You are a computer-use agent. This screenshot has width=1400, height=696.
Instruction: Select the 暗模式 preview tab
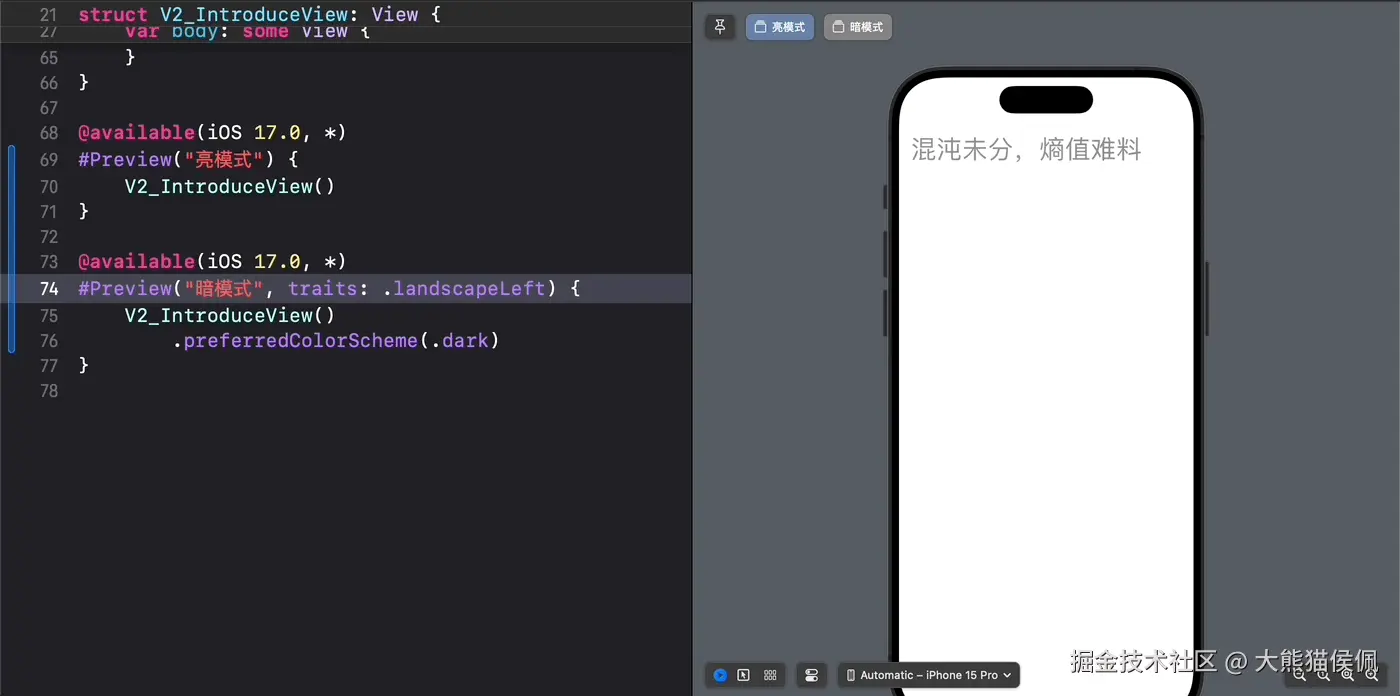coord(857,26)
